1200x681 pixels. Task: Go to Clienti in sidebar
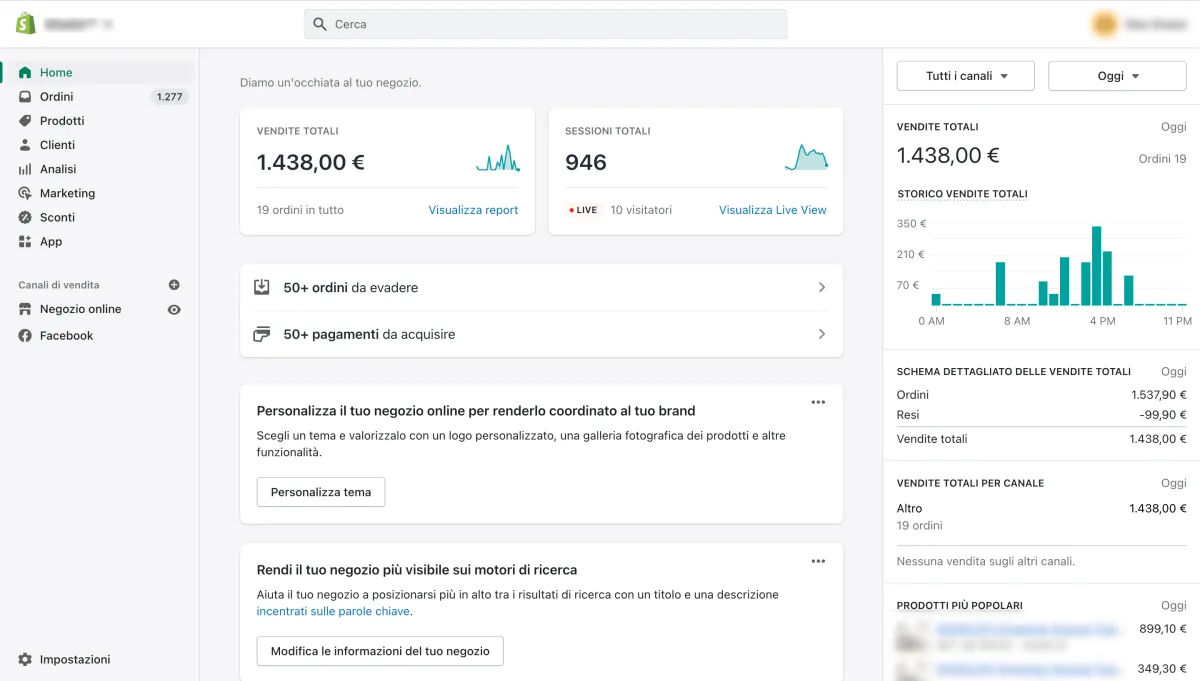click(x=57, y=145)
